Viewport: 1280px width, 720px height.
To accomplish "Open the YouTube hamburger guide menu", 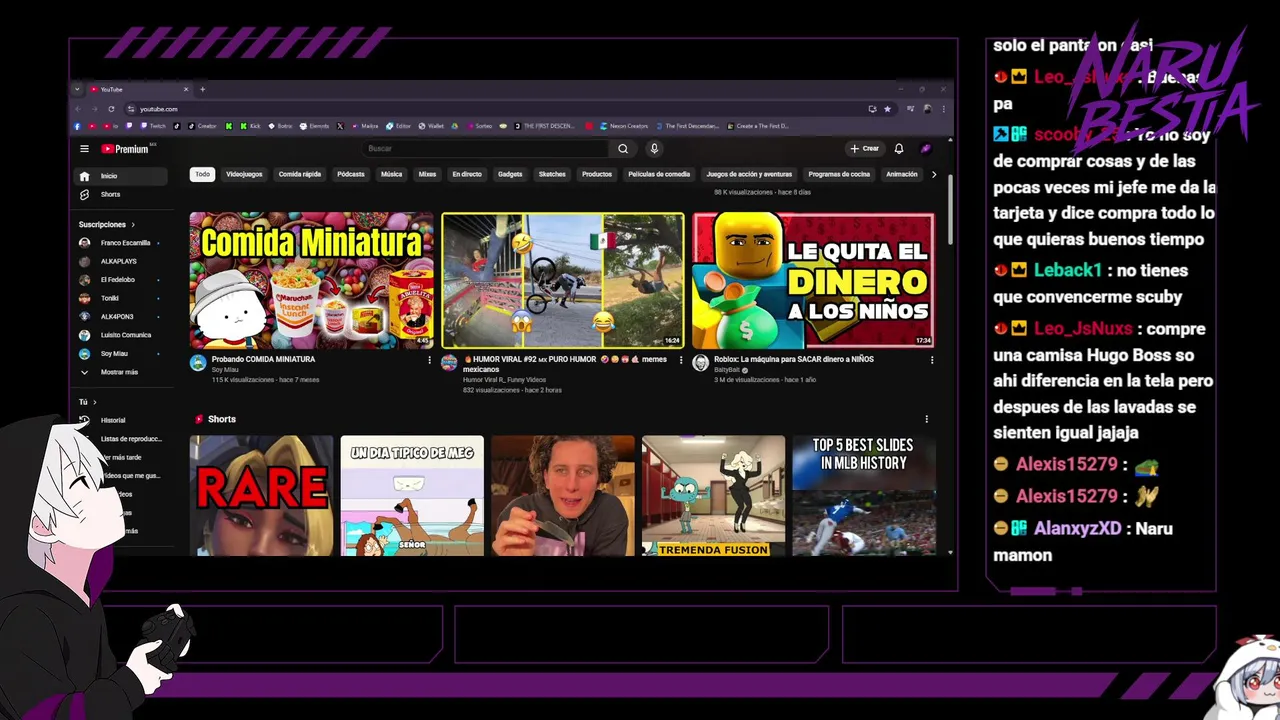I will point(84,149).
